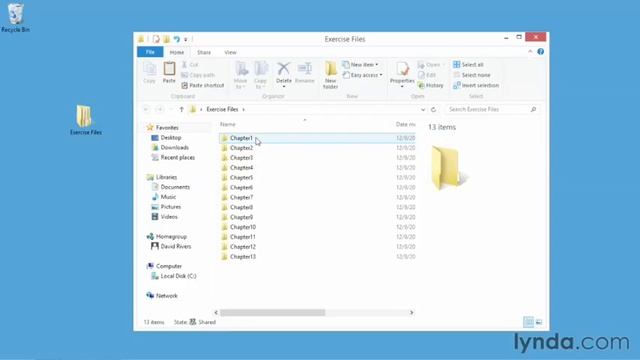Click the Back navigation arrow

(x=146, y=109)
